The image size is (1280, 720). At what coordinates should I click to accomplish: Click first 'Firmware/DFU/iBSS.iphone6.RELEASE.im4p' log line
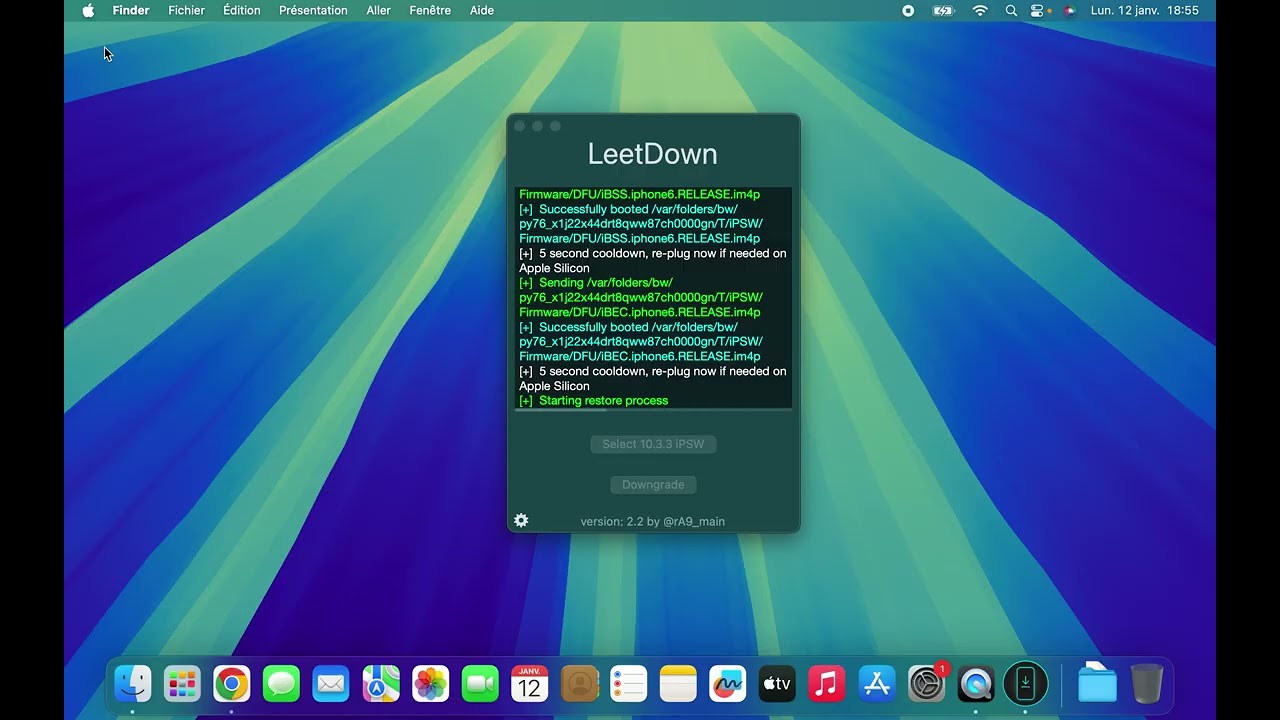click(x=640, y=195)
